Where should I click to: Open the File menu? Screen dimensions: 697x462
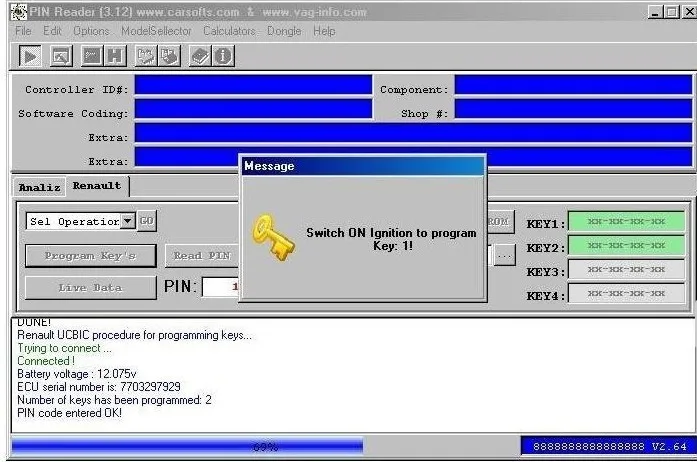pos(23,31)
